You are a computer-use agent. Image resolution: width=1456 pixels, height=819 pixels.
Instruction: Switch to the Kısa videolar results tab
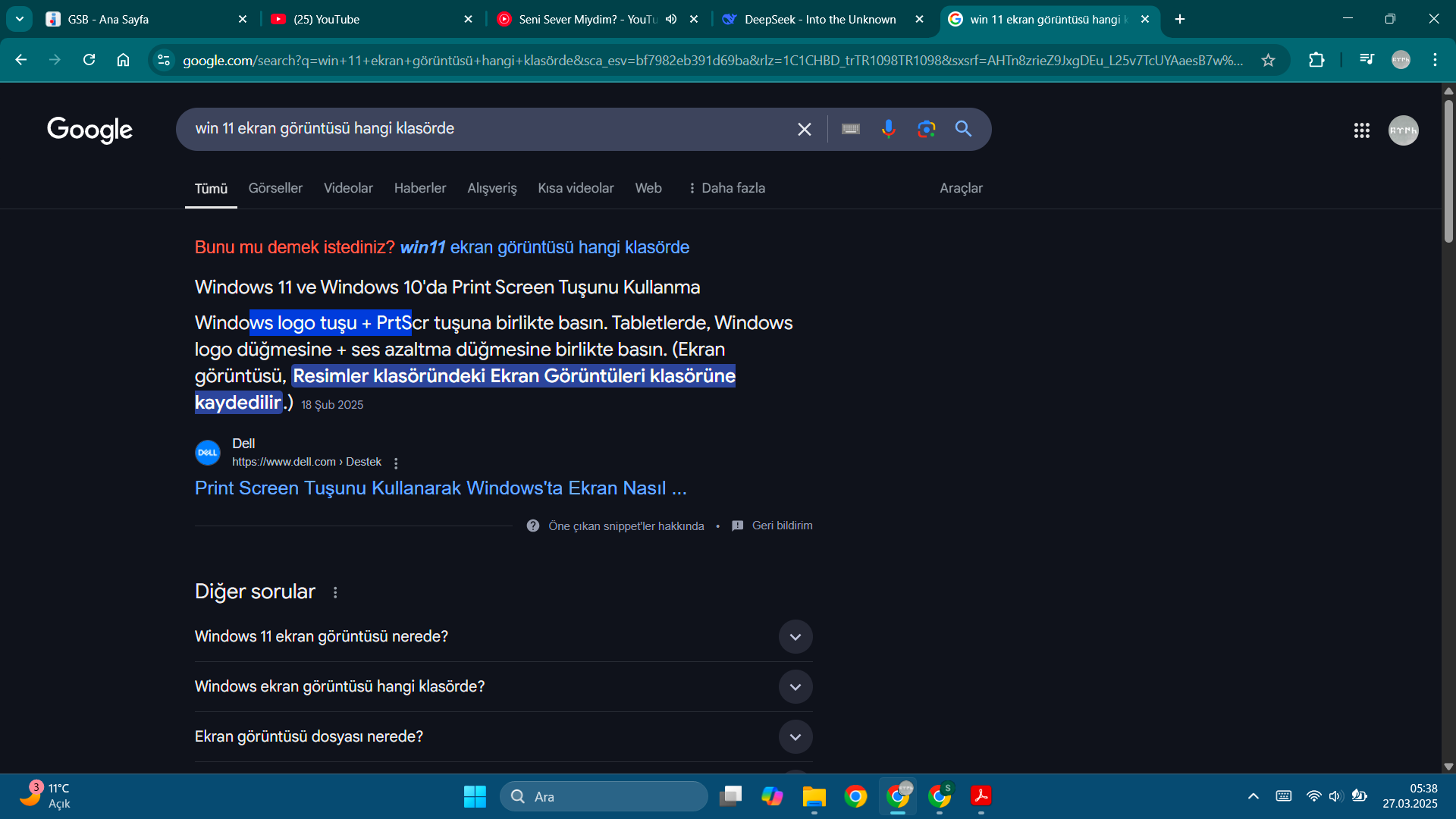point(576,188)
